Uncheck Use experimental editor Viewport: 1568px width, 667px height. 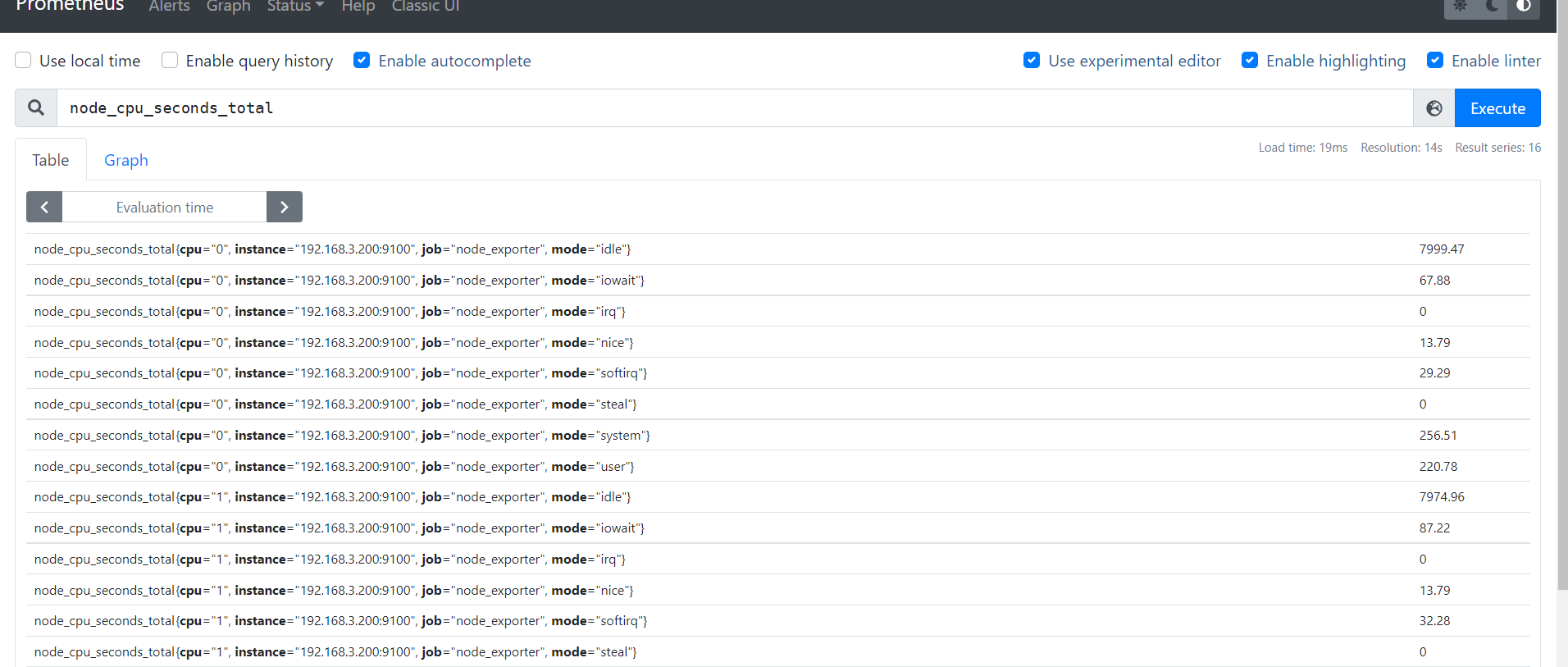coord(1032,60)
